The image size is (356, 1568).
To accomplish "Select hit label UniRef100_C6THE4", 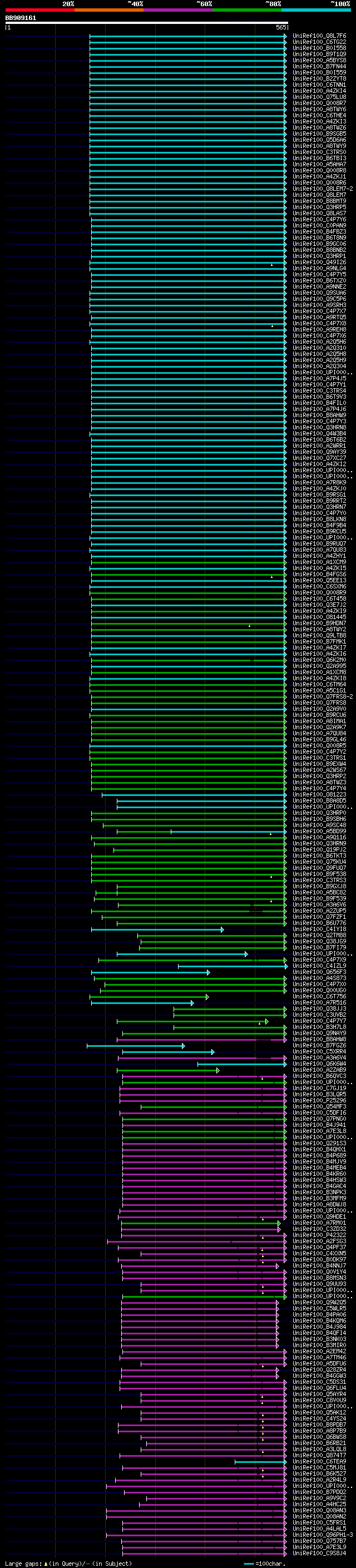I will pos(319,116).
